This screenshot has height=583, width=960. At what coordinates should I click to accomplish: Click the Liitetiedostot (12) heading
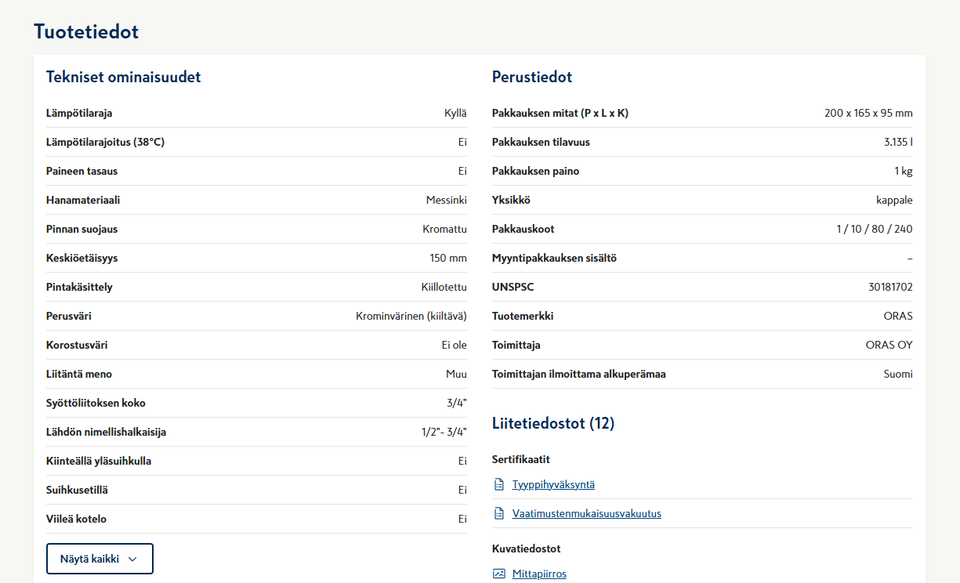(x=553, y=423)
